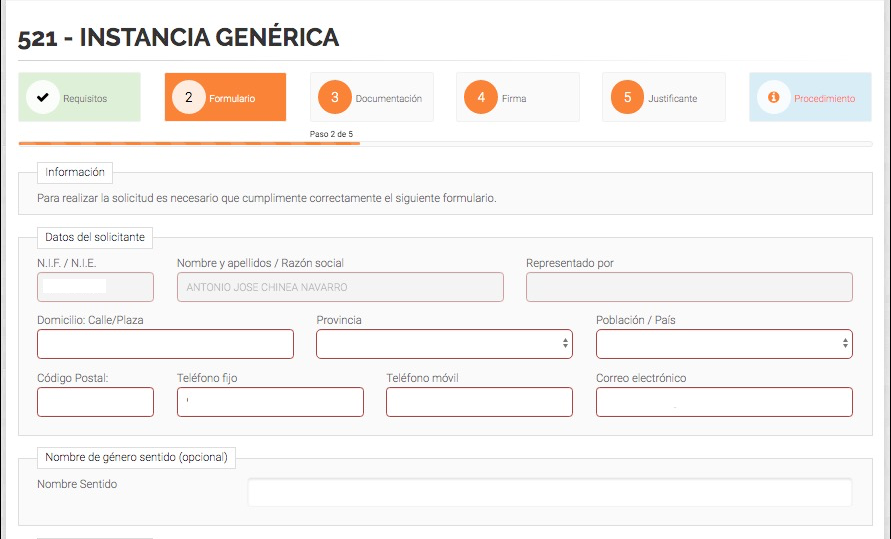
Task: Go to the Firma step tab
Action: [518, 97]
